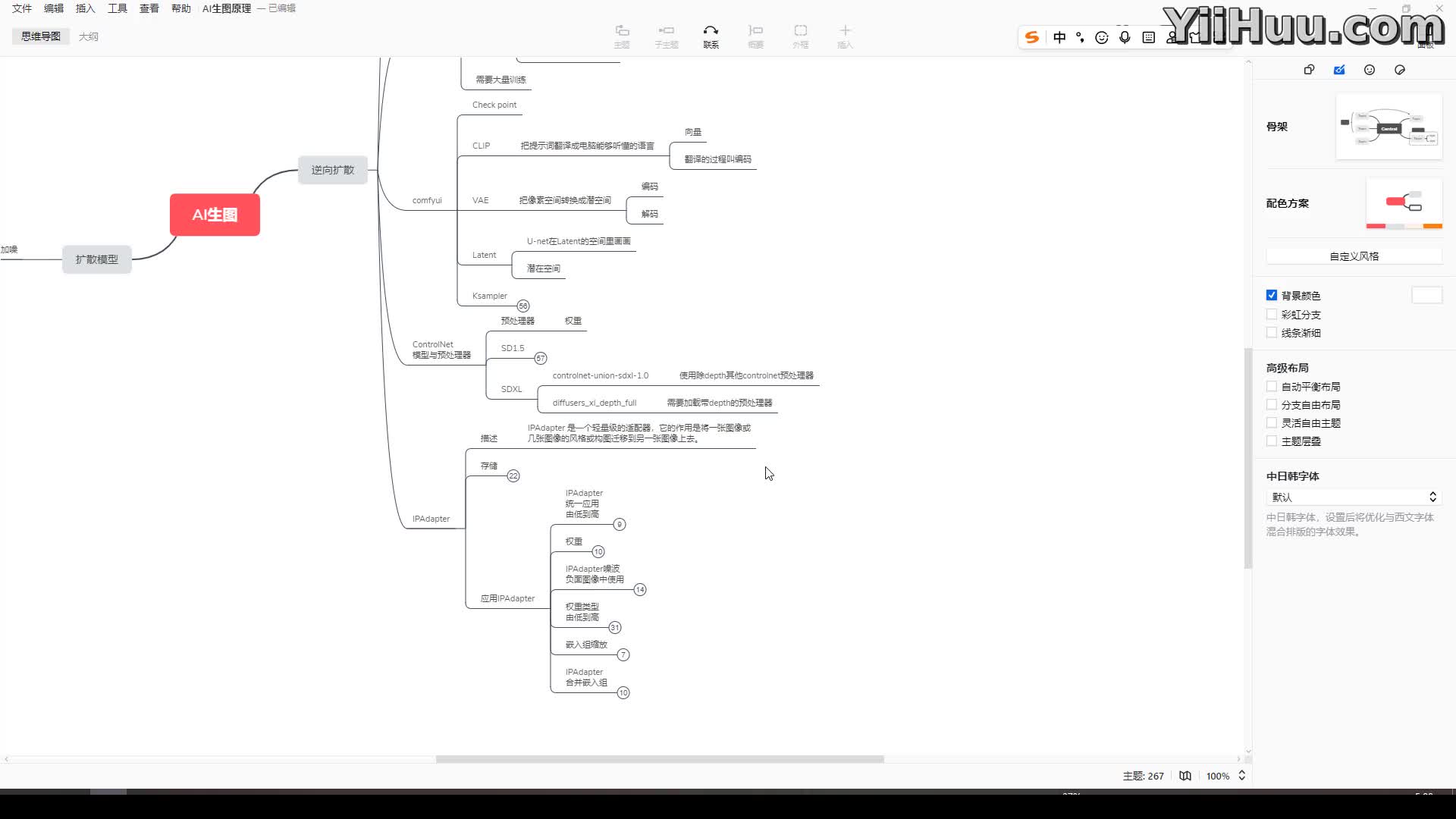This screenshot has height=819, width=1456.
Task: Open the 插入 menu
Action: point(86,8)
